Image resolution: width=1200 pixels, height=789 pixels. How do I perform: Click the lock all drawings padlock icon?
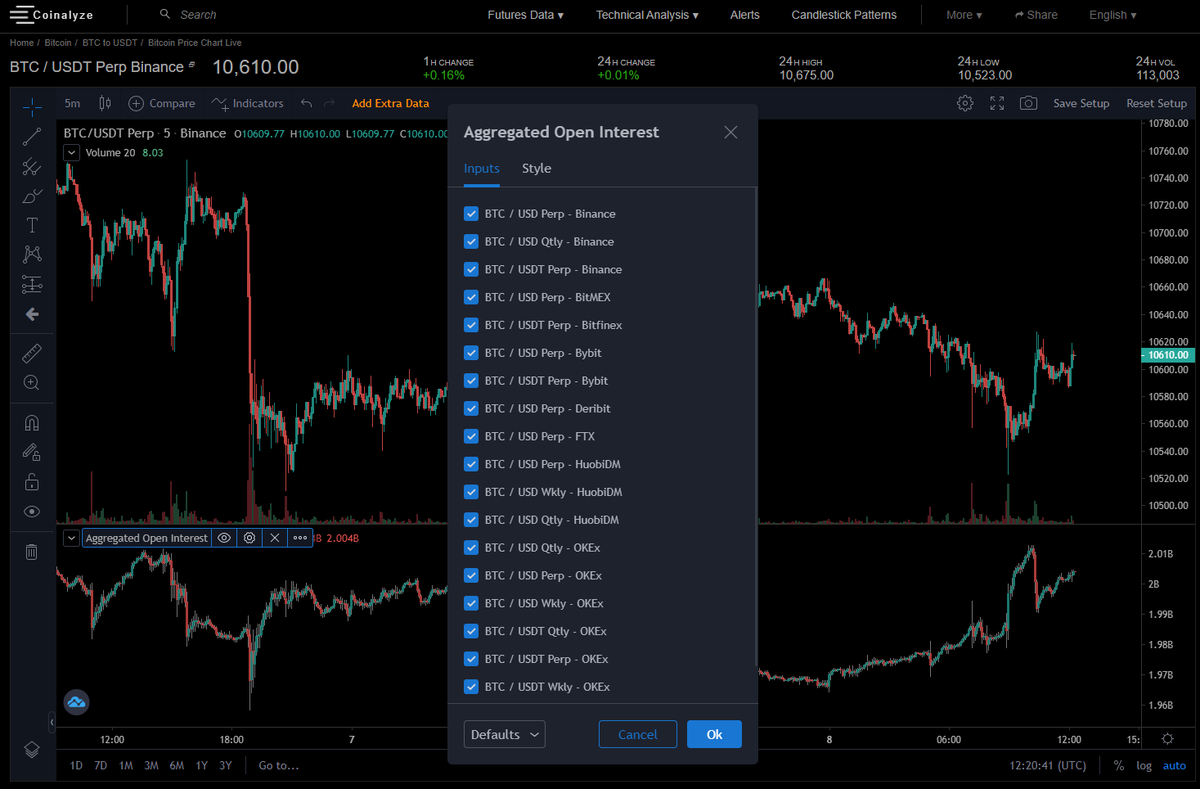point(32,482)
